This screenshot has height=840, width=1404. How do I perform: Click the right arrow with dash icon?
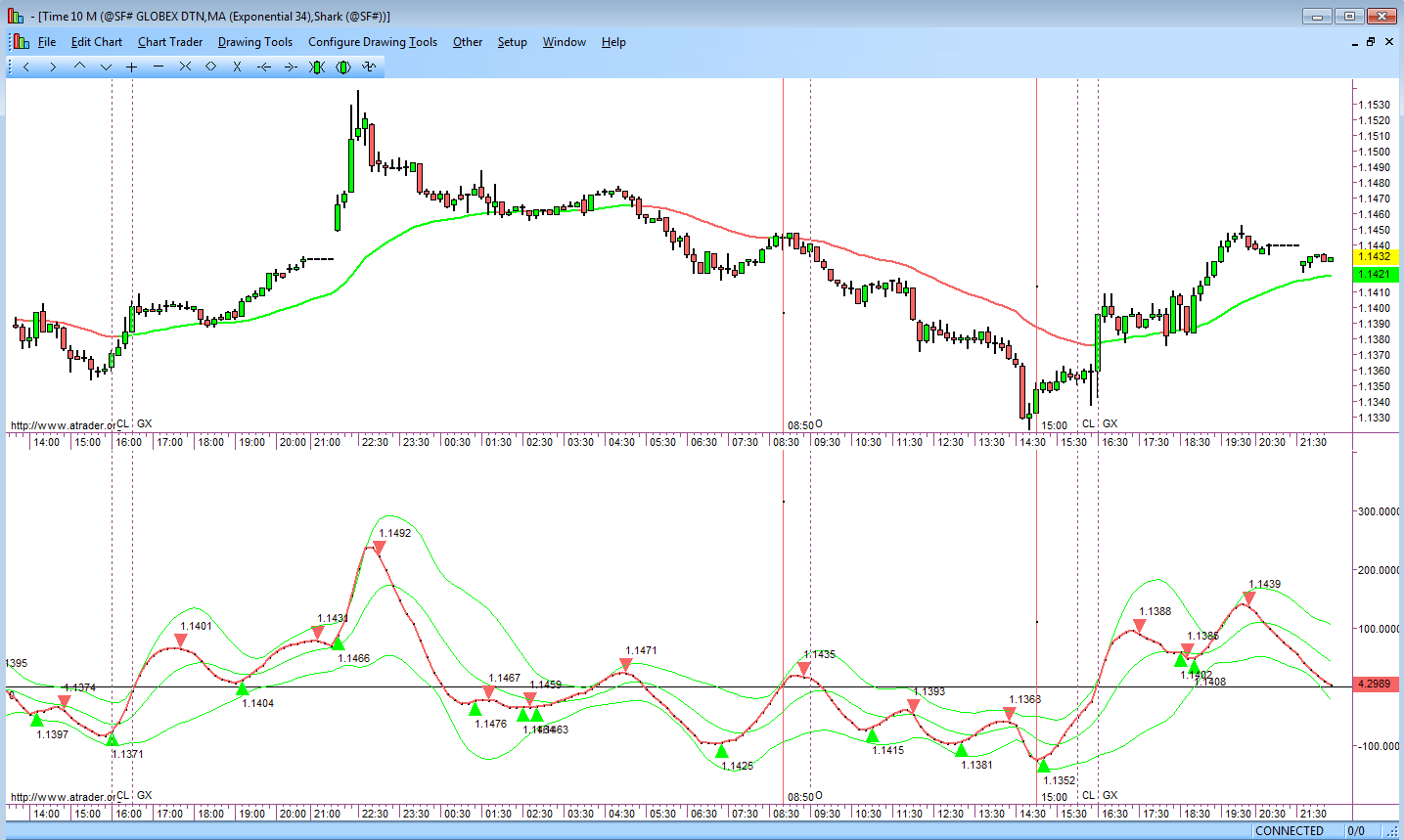tap(290, 66)
